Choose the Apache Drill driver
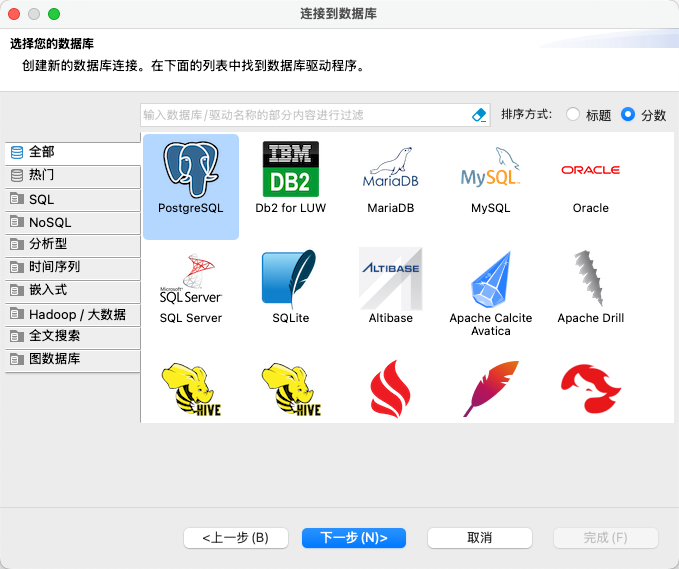The image size is (679, 569). click(591, 286)
